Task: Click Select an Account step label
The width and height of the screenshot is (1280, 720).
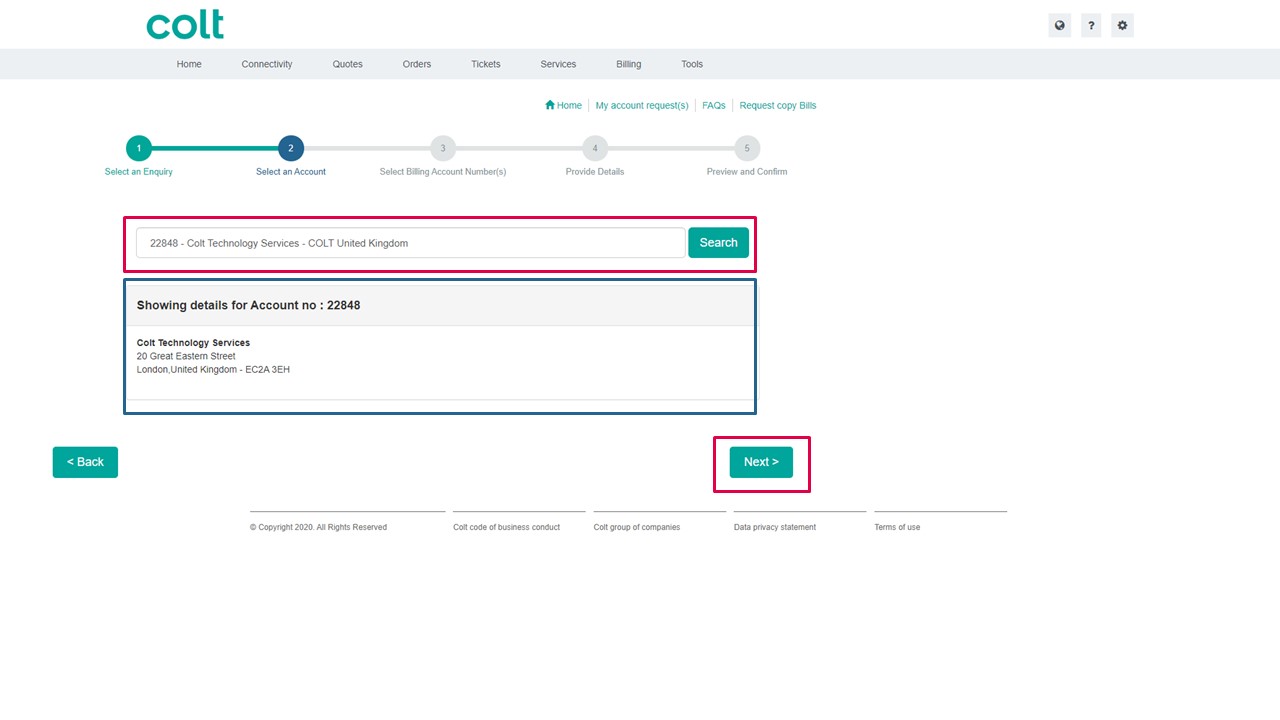Action: (291, 172)
